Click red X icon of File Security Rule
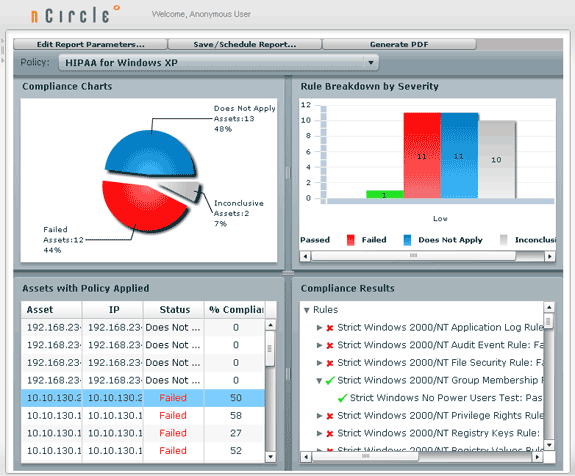 [x=330, y=363]
